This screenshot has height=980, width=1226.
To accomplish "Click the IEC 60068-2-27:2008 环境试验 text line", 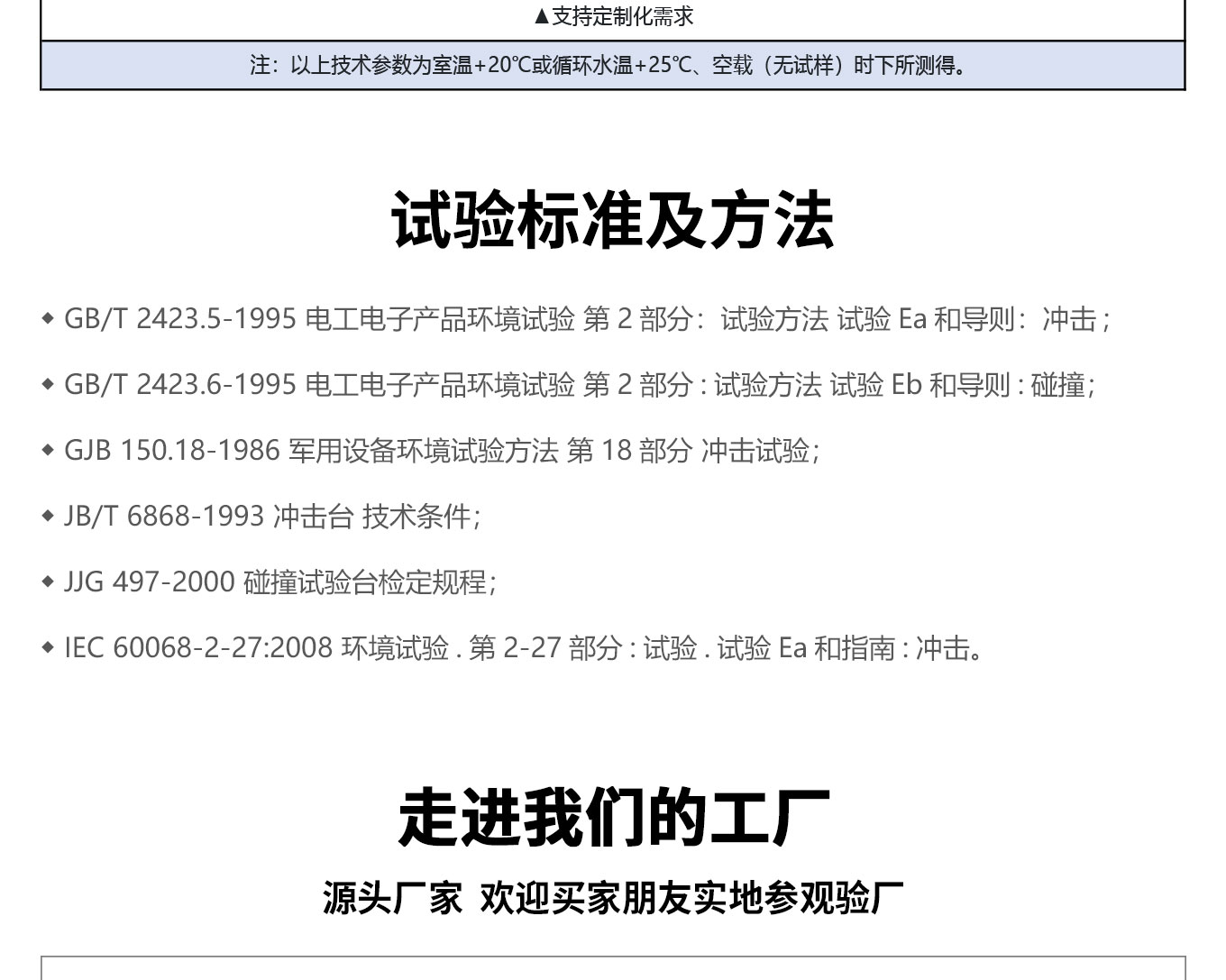I will [x=523, y=648].
